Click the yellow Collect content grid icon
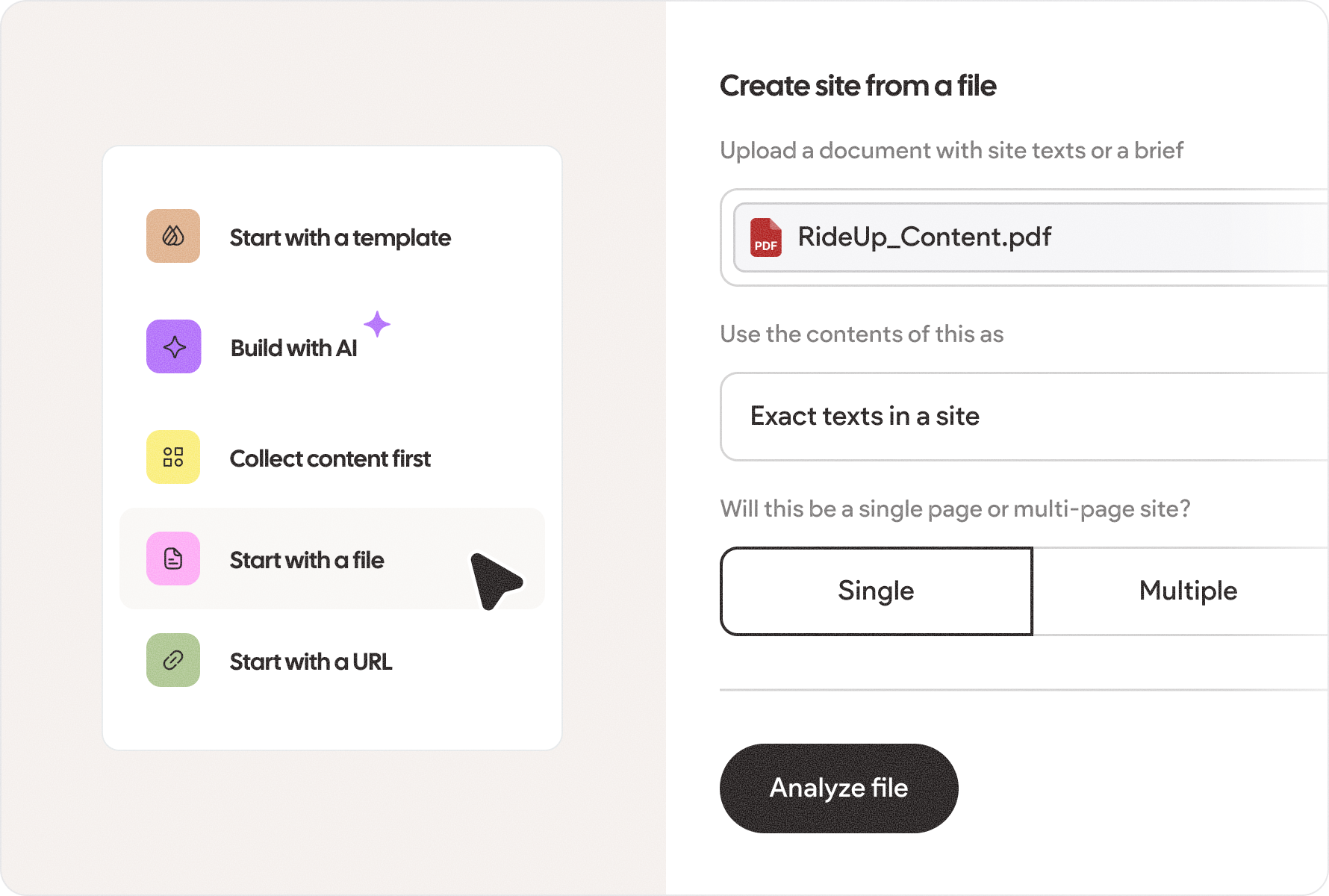 tap(173, 457)
